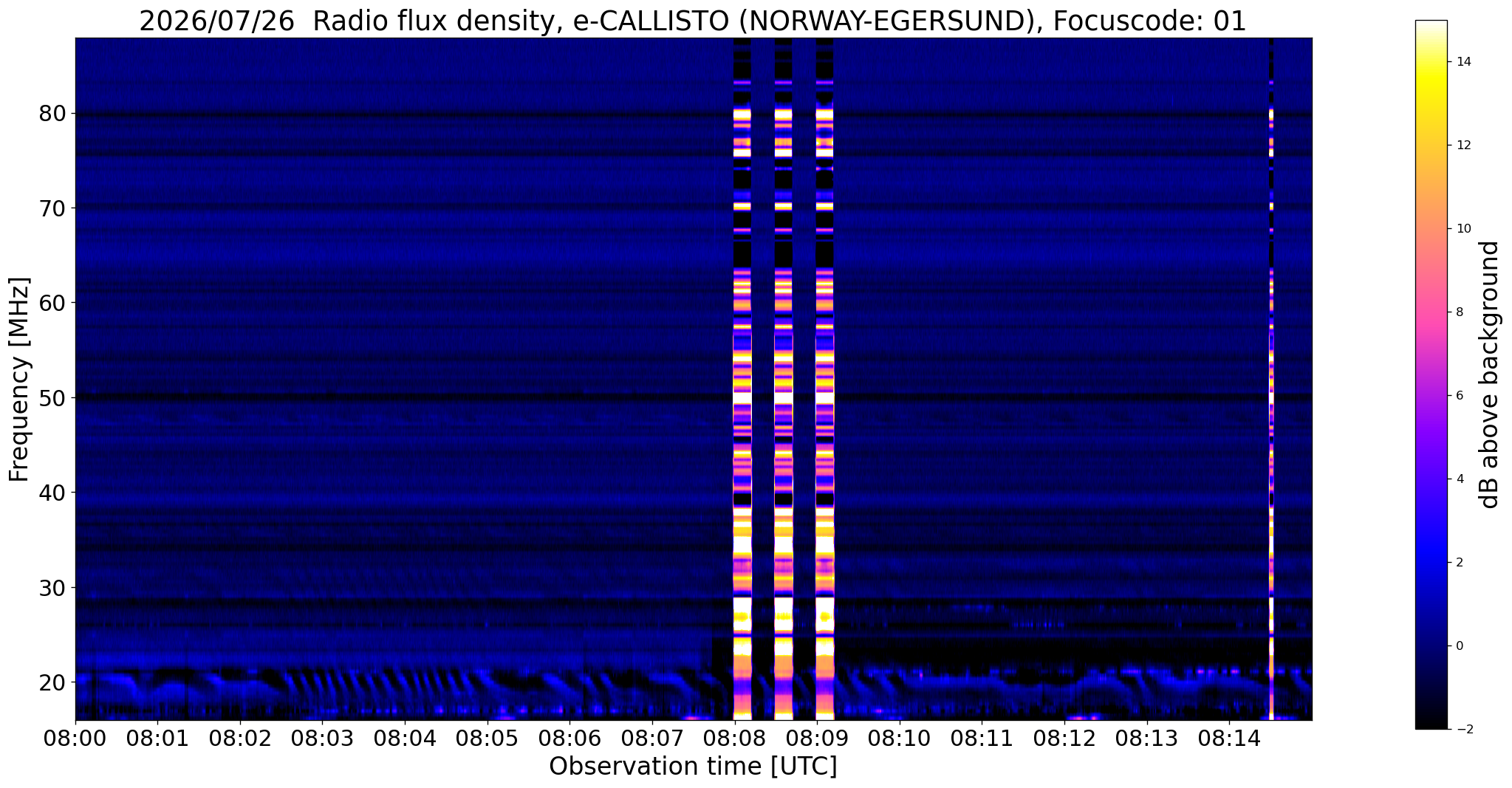Click the Frequency [MHz] axis label

pyautogui.click(x=19, y=379)
